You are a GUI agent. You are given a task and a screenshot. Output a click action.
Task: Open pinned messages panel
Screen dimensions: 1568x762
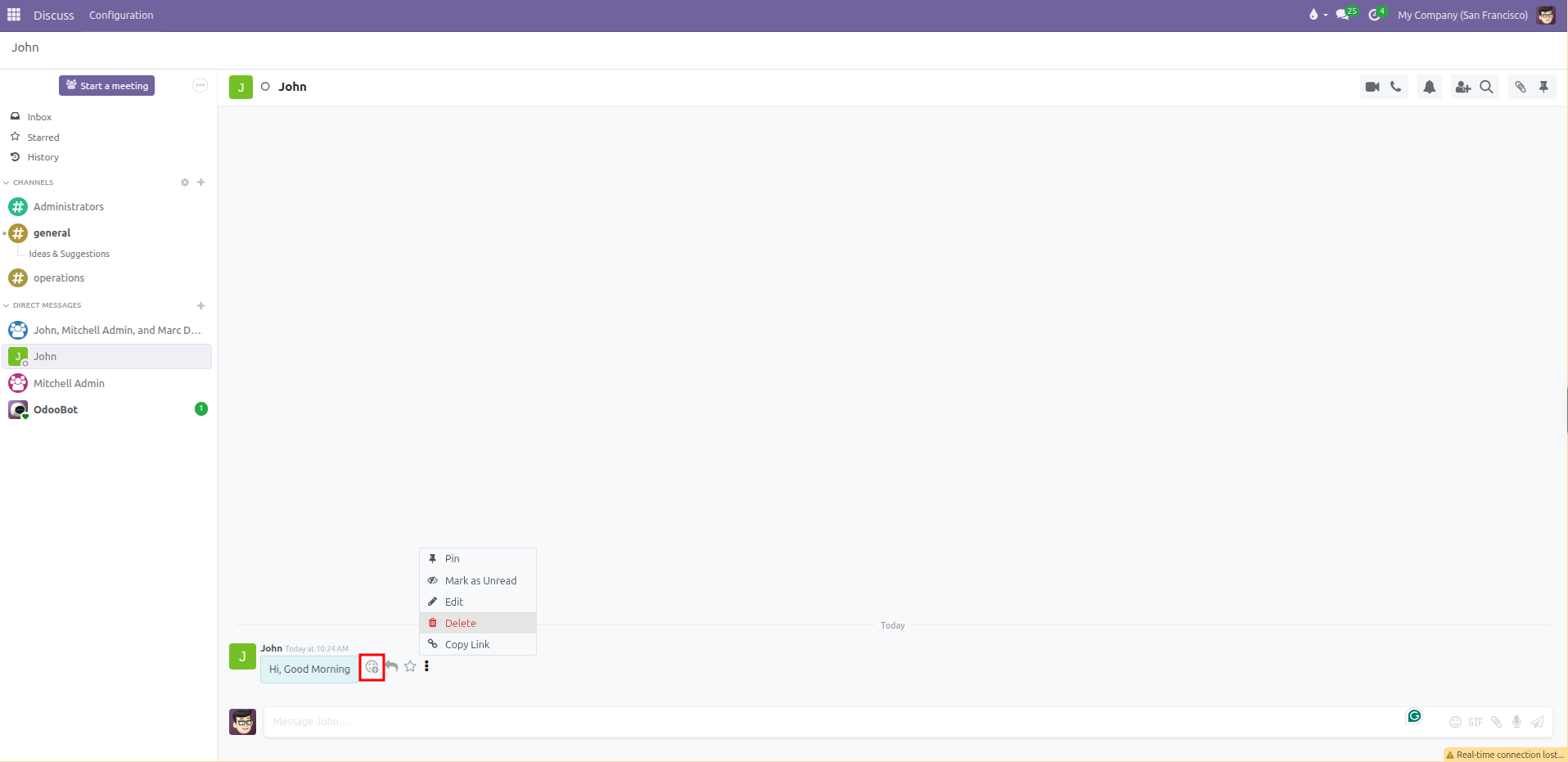tap(1544, 87)
